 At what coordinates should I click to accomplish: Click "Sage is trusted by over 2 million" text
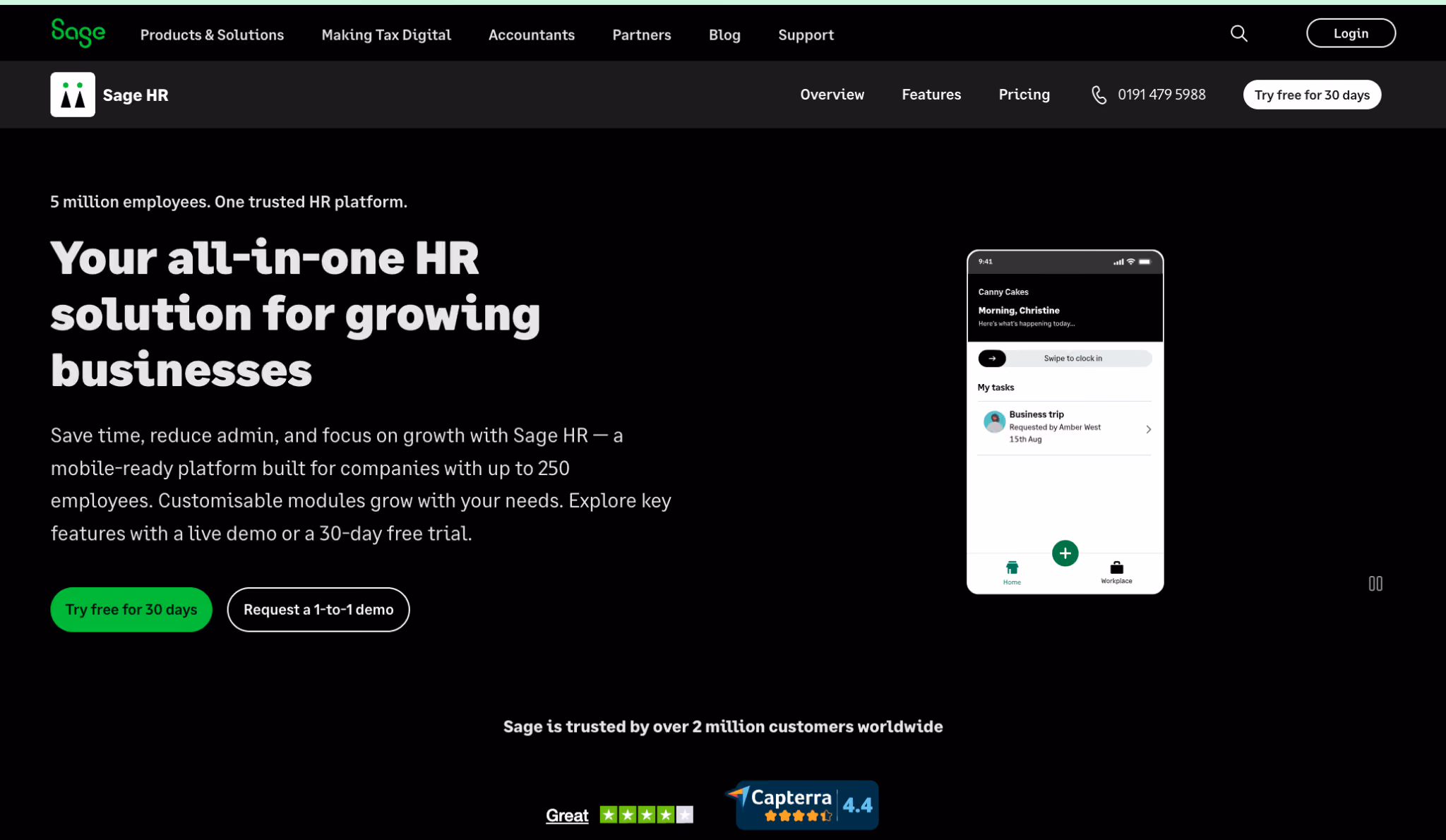click(723, 726)
